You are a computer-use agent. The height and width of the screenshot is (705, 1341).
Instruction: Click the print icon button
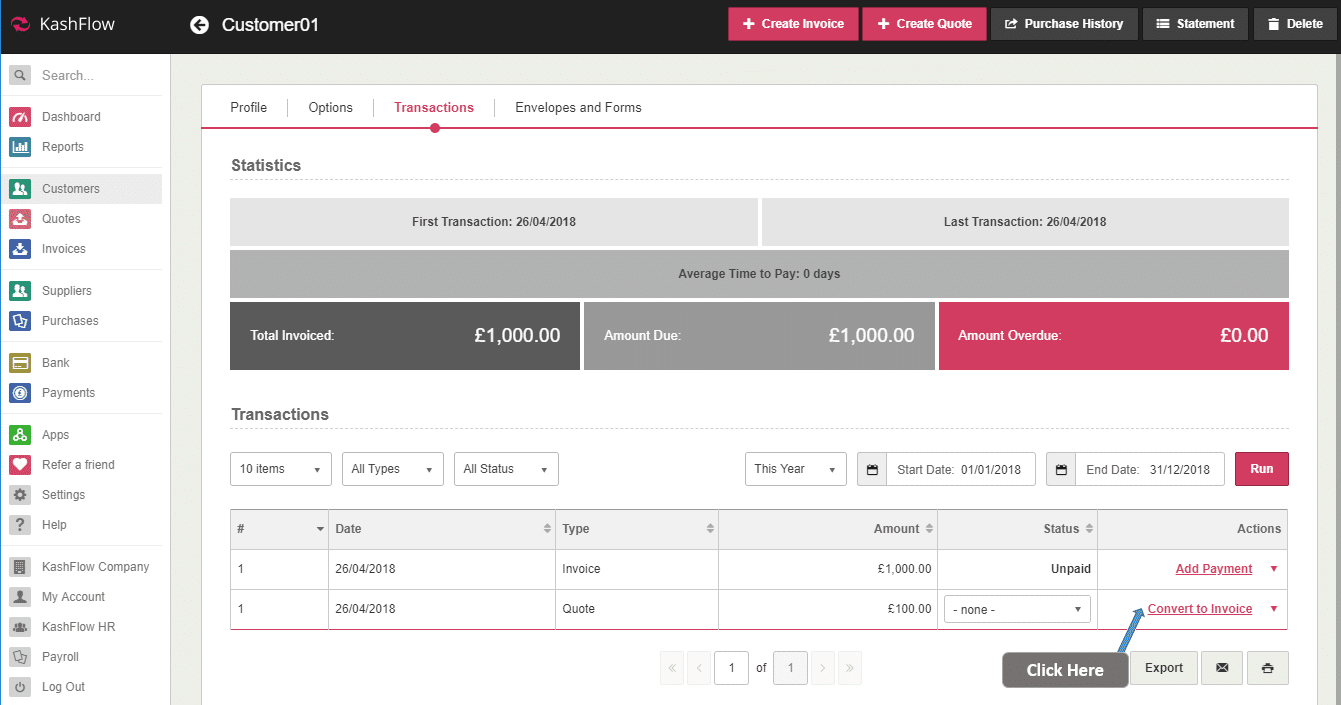[x=1267, y=668]
